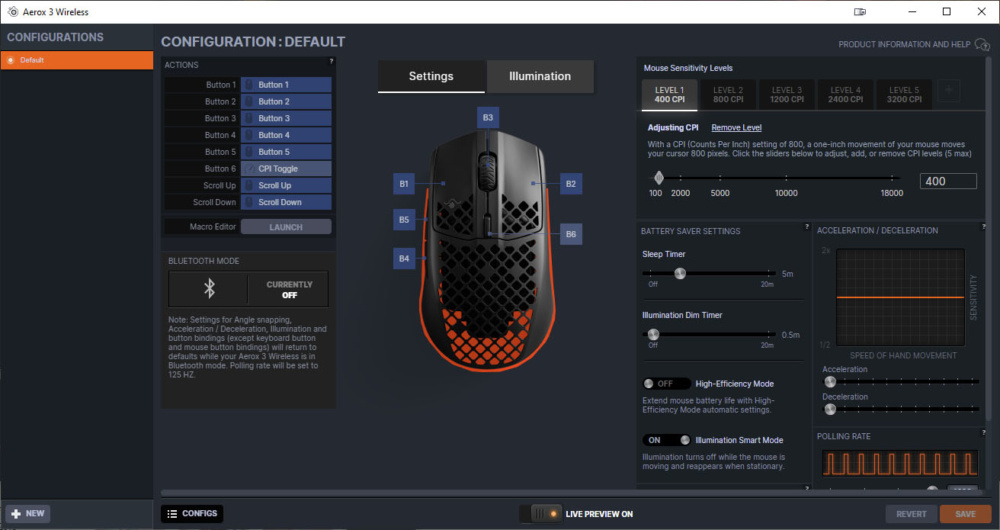This screenshot has height=530, width=1000.
Task: Open Scroll Up action binding dropdown
Action: pyautogui.click(x=286, y=186)
